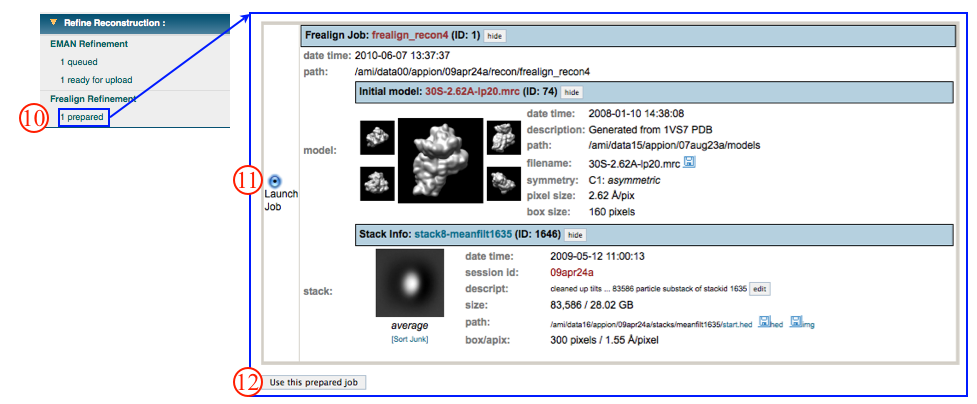977x404 pixels.
Task: Open EMAN Refinement menu entry
Action: pos(89,44)
